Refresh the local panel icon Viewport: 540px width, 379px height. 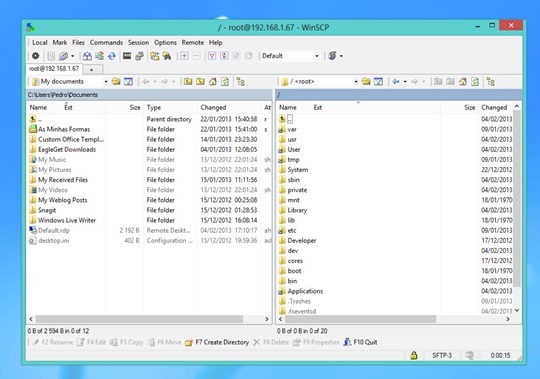tap(225, 82)
